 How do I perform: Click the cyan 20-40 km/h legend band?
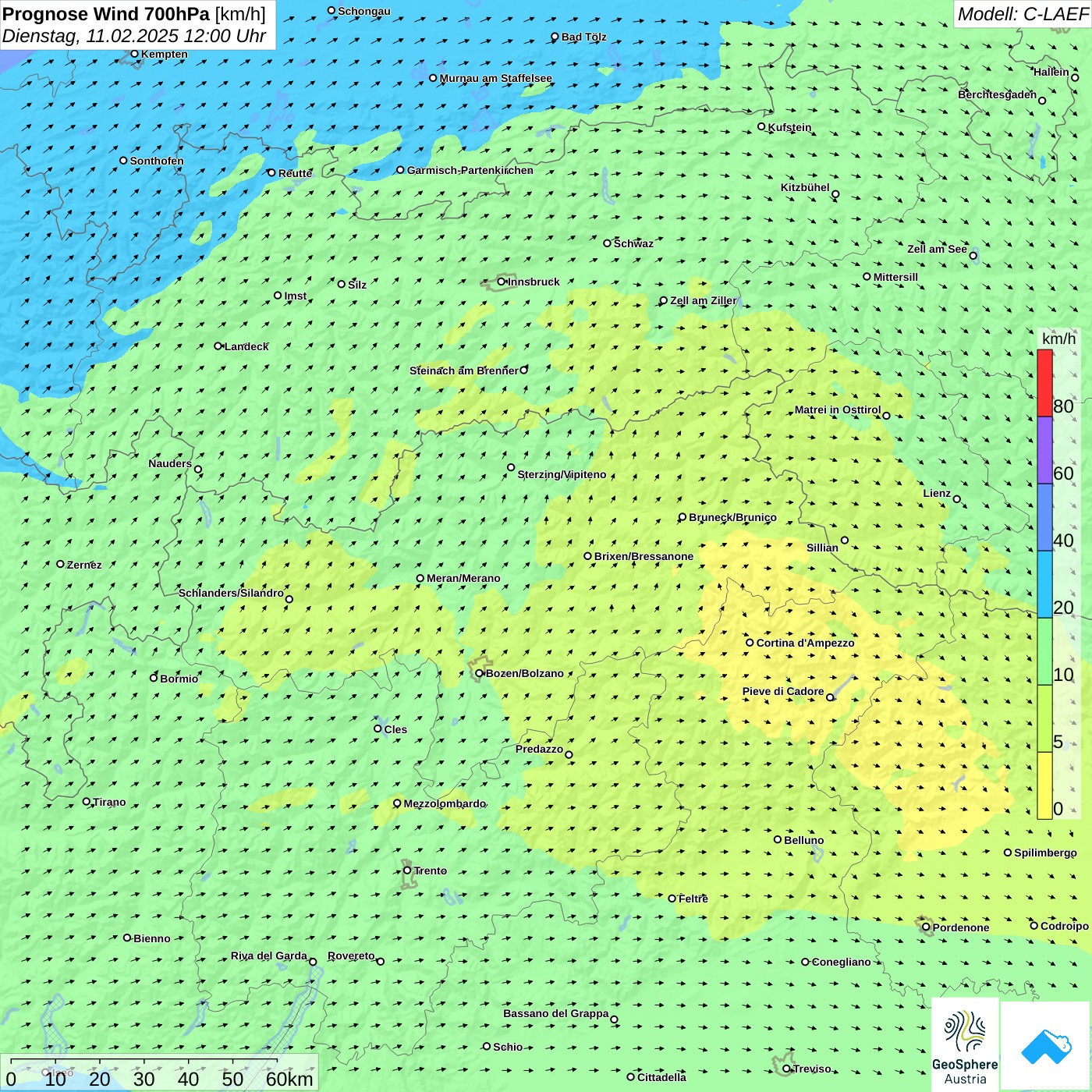point(1044,584)
